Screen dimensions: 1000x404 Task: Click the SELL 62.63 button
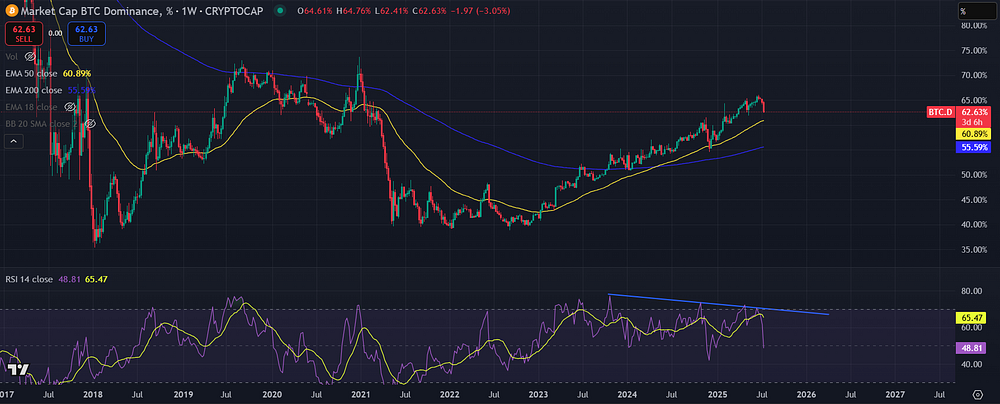(23, 34)
